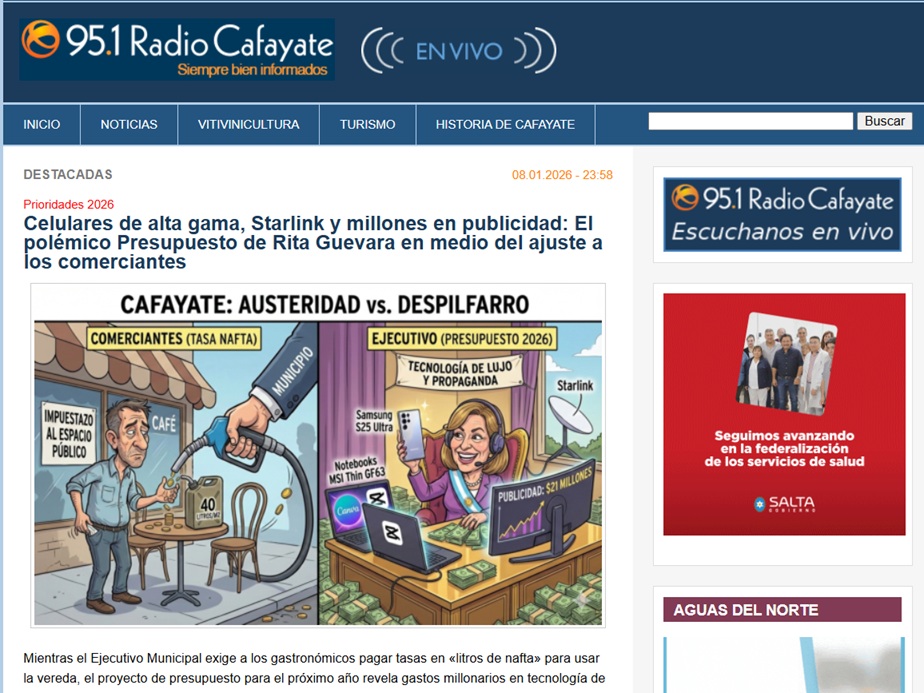Open the image under Aguas del Norte
Viewport: 924px width, 693px height.
tap(782, 665)
